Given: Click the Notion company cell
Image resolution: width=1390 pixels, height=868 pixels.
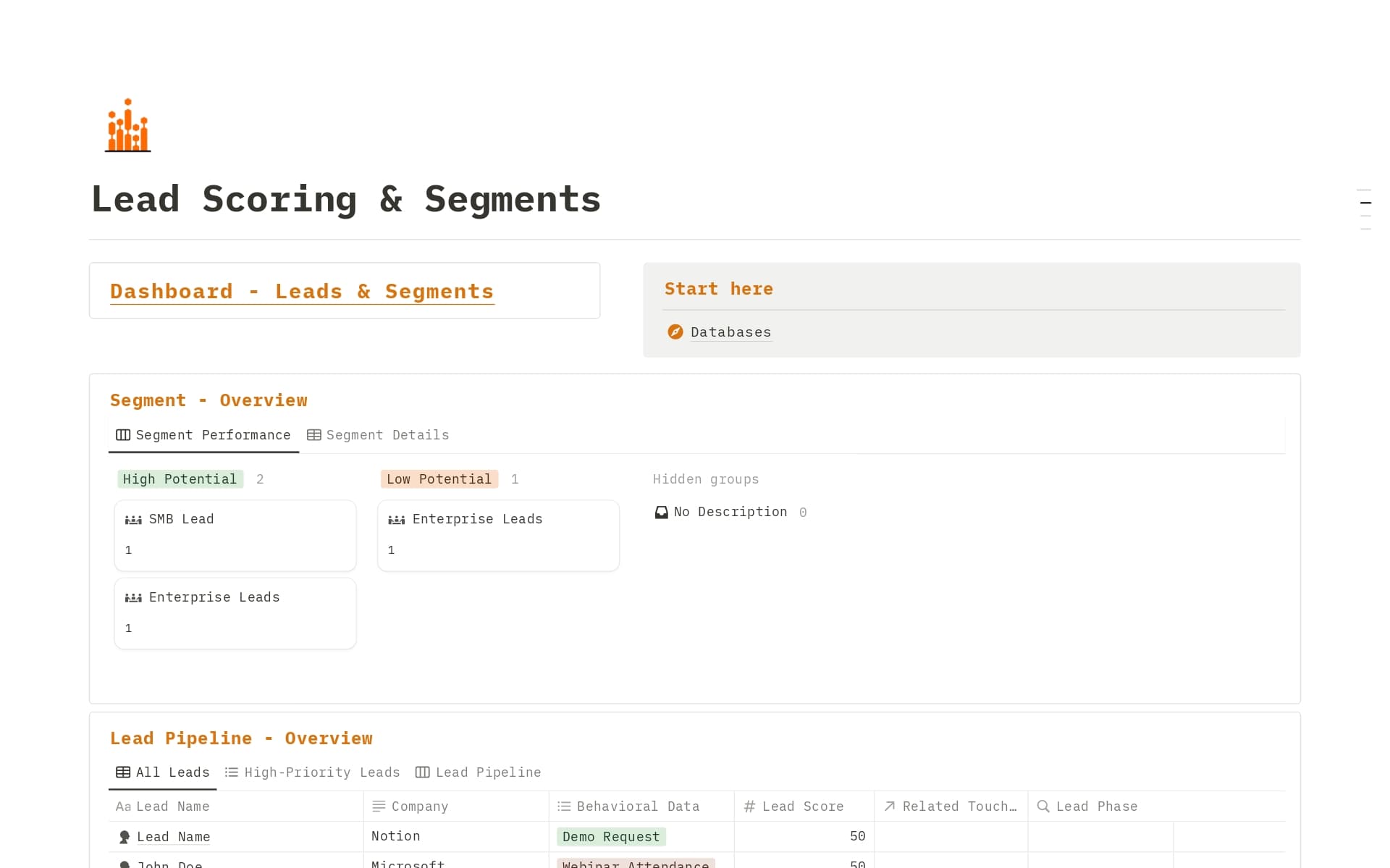Looking at the screenshot, I should coord(456,836).
